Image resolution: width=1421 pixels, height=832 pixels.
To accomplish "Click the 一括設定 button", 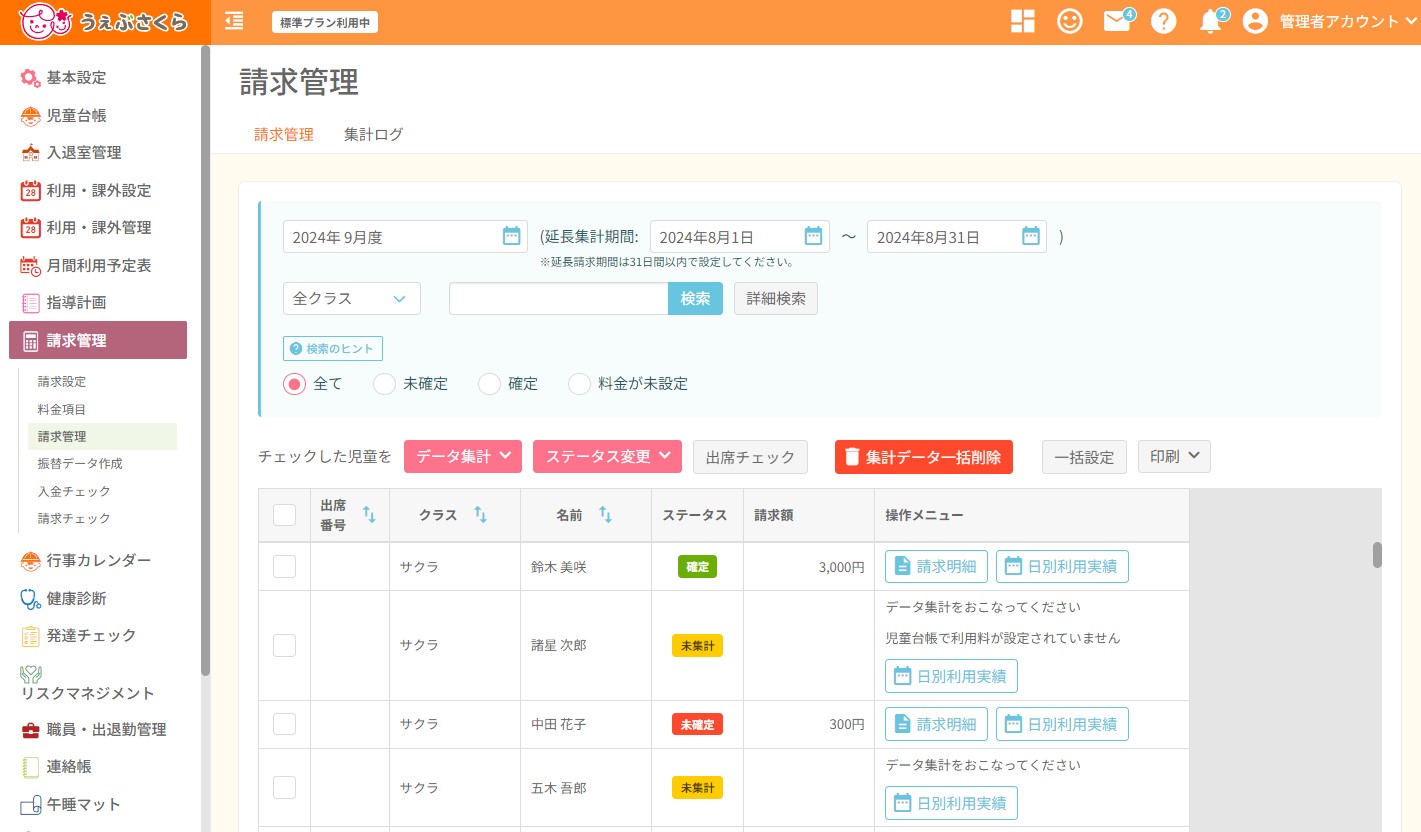I will click(x=1085, y=456).
